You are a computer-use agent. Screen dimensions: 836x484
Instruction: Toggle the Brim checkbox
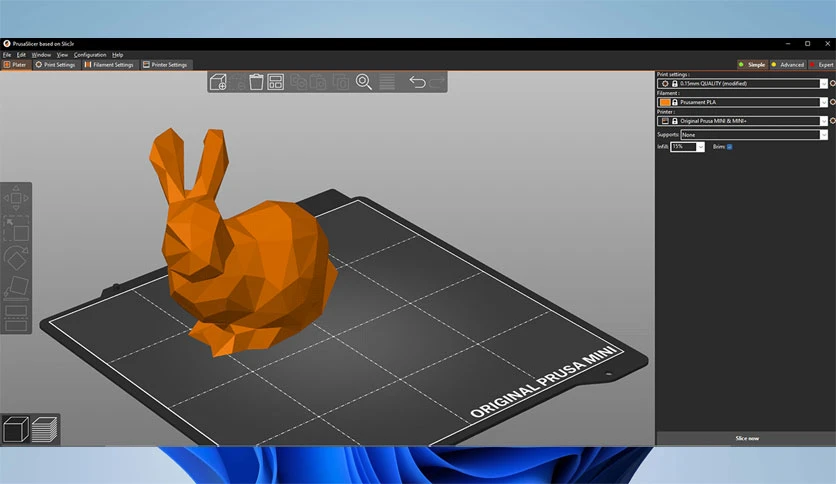point(729,147)
